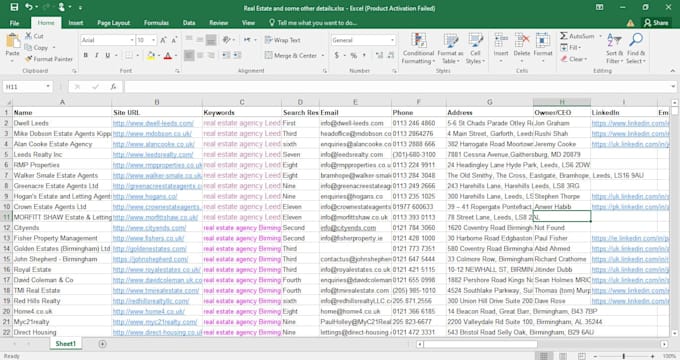Open the Fill dropdown
Screen dimensions: 680x360
(571, 47)
